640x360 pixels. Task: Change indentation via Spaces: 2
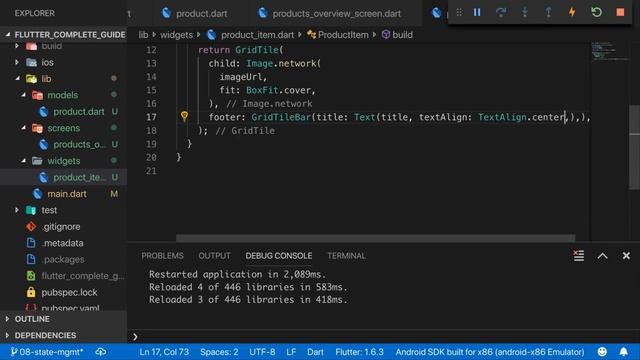[219, 352]
